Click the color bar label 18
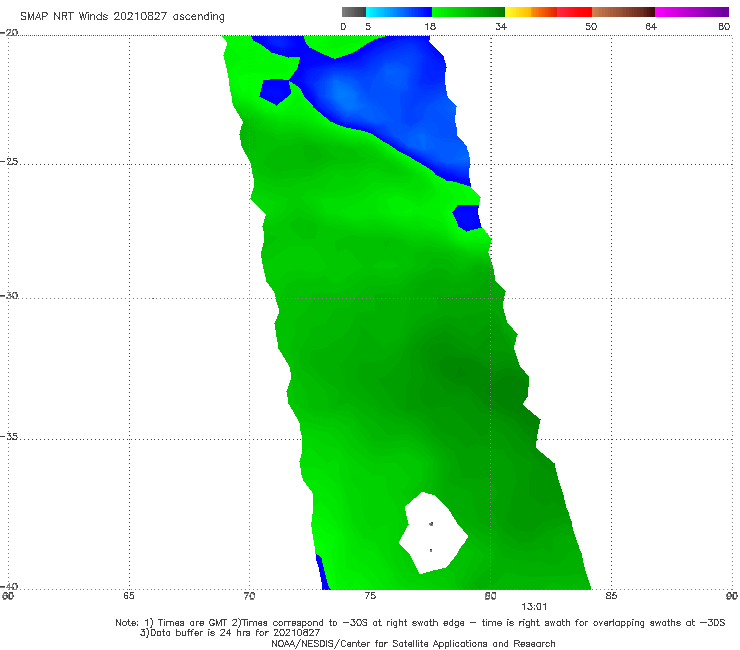 click(430, 27)
